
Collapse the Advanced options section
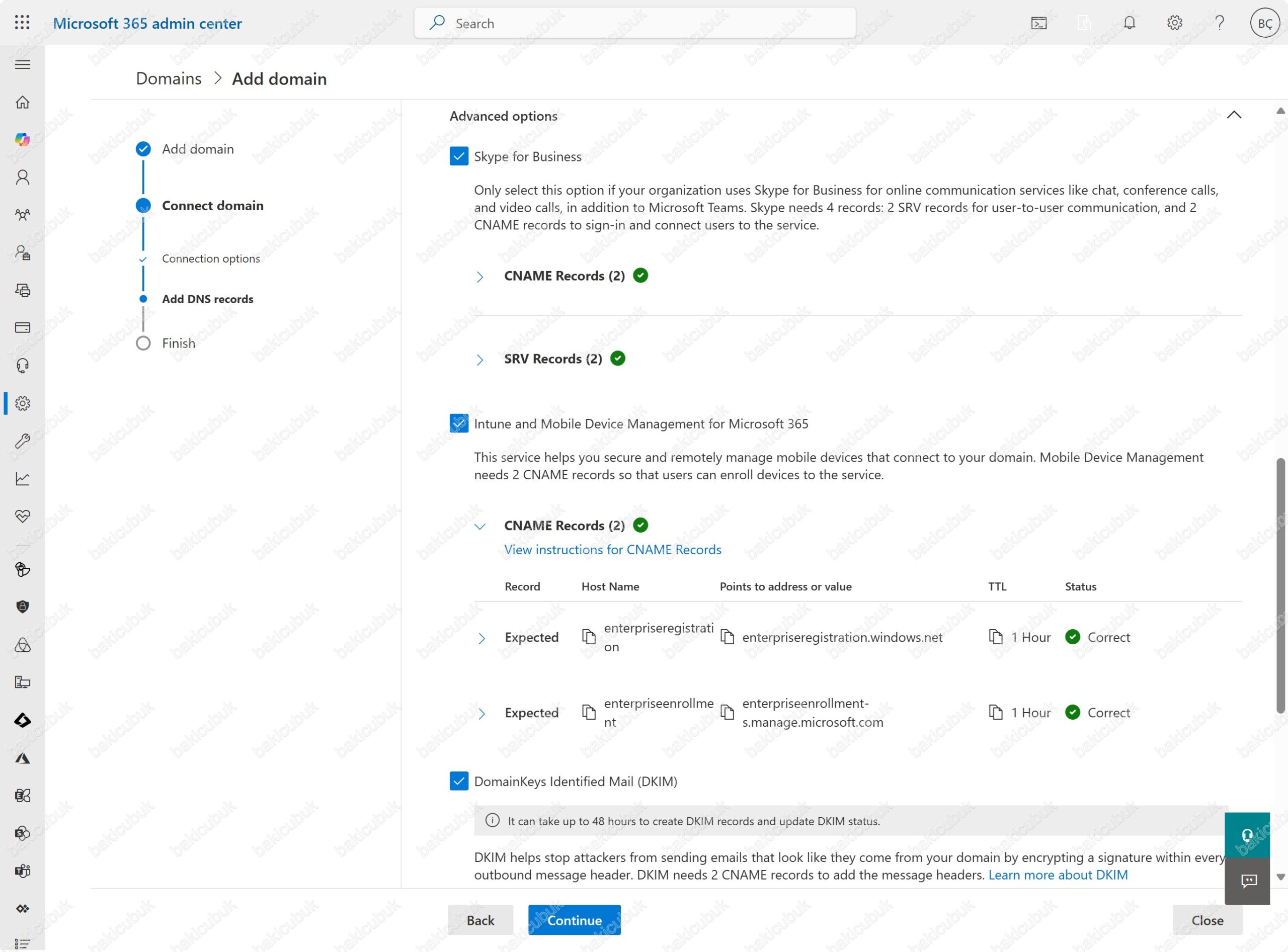click(1233, 115)
